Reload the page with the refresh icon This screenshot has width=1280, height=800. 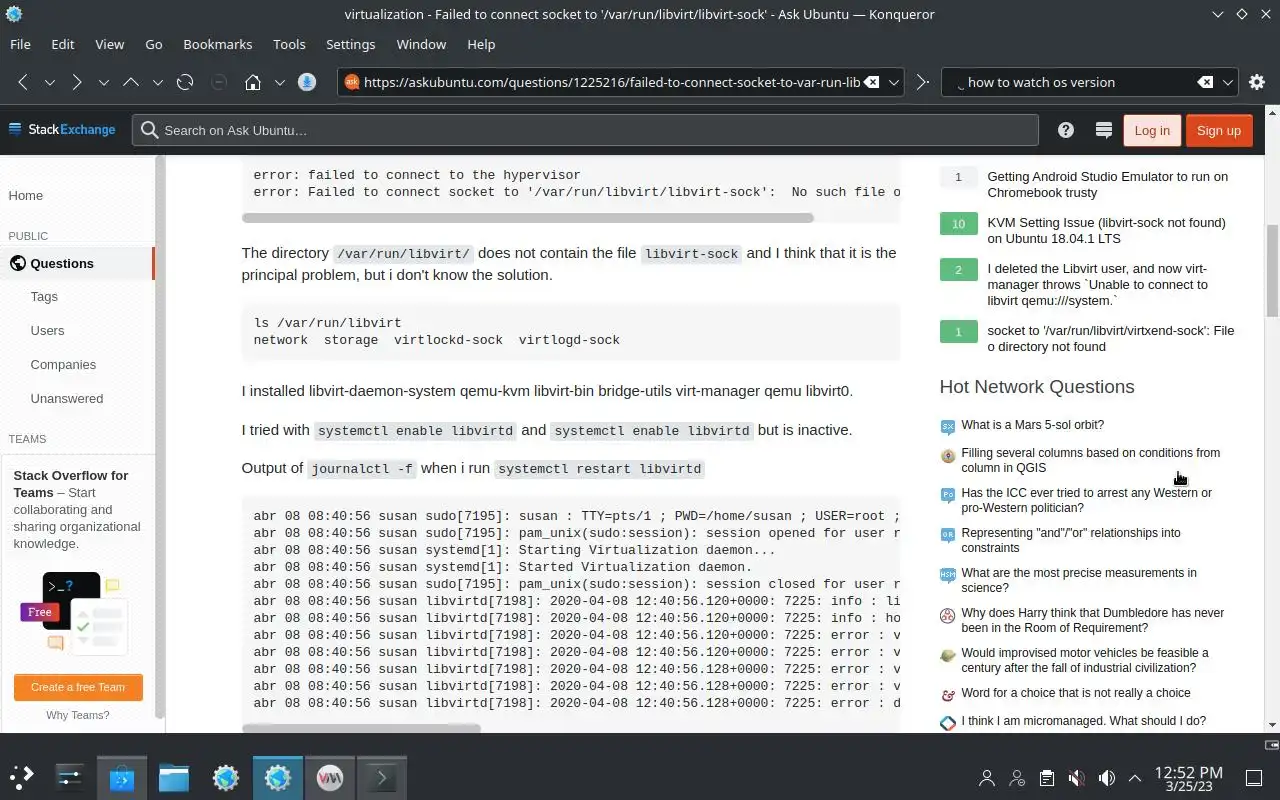185,82
